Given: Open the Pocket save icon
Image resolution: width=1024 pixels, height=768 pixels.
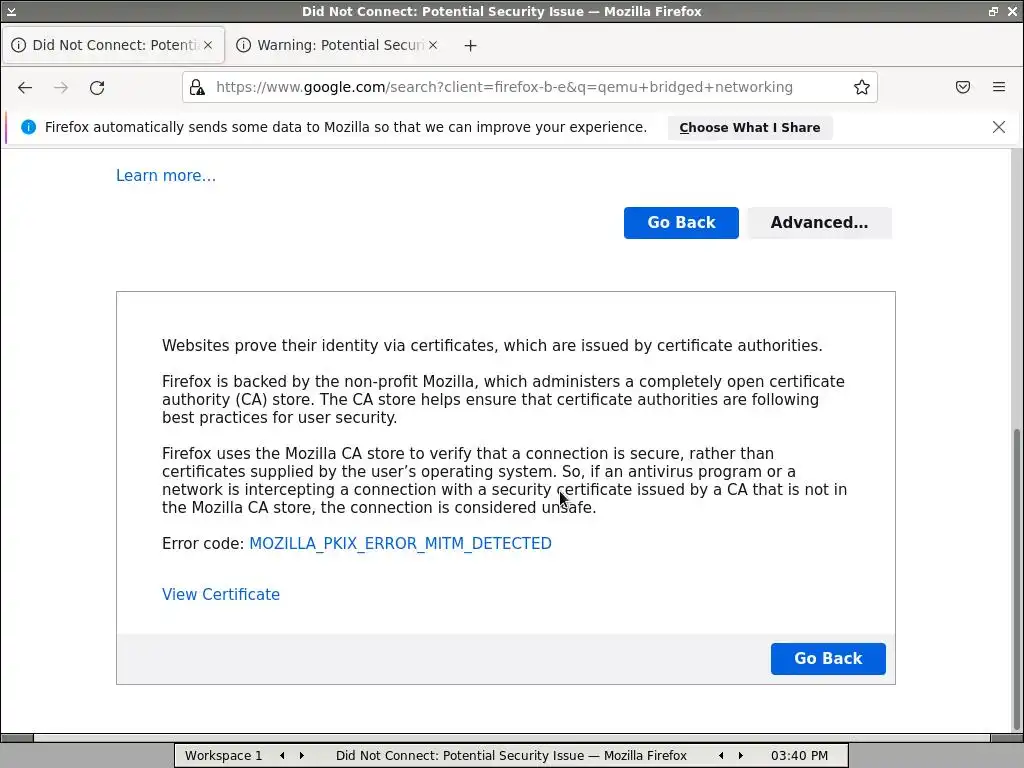Looking at the screenshot, I should pyautogui.click(x=963, y=87).
